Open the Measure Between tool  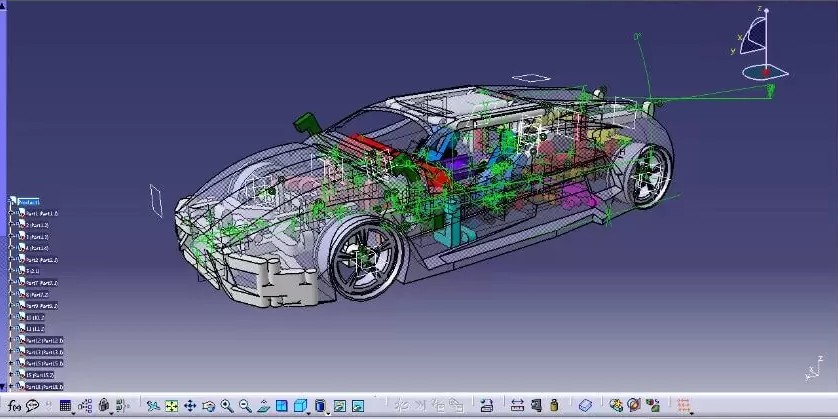pyautogui.click(x=517, y=406)
